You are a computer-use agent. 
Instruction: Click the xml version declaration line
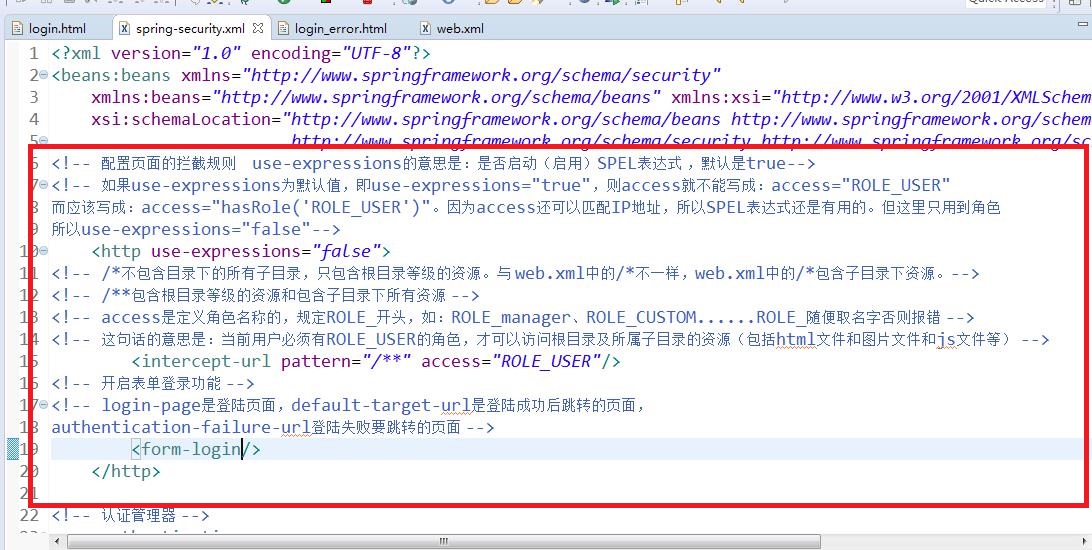[241, 53]
